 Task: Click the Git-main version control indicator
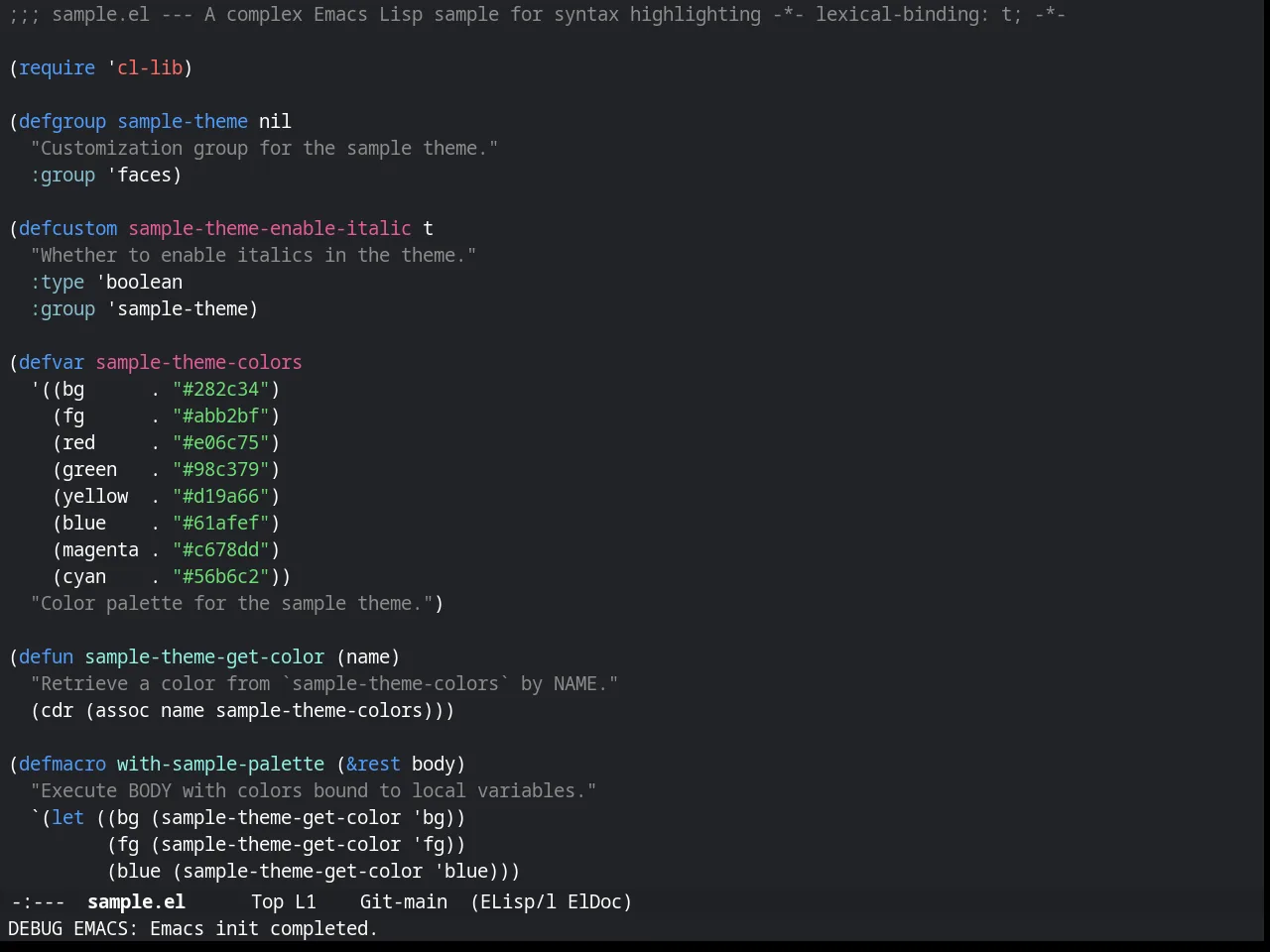point(403,901)
